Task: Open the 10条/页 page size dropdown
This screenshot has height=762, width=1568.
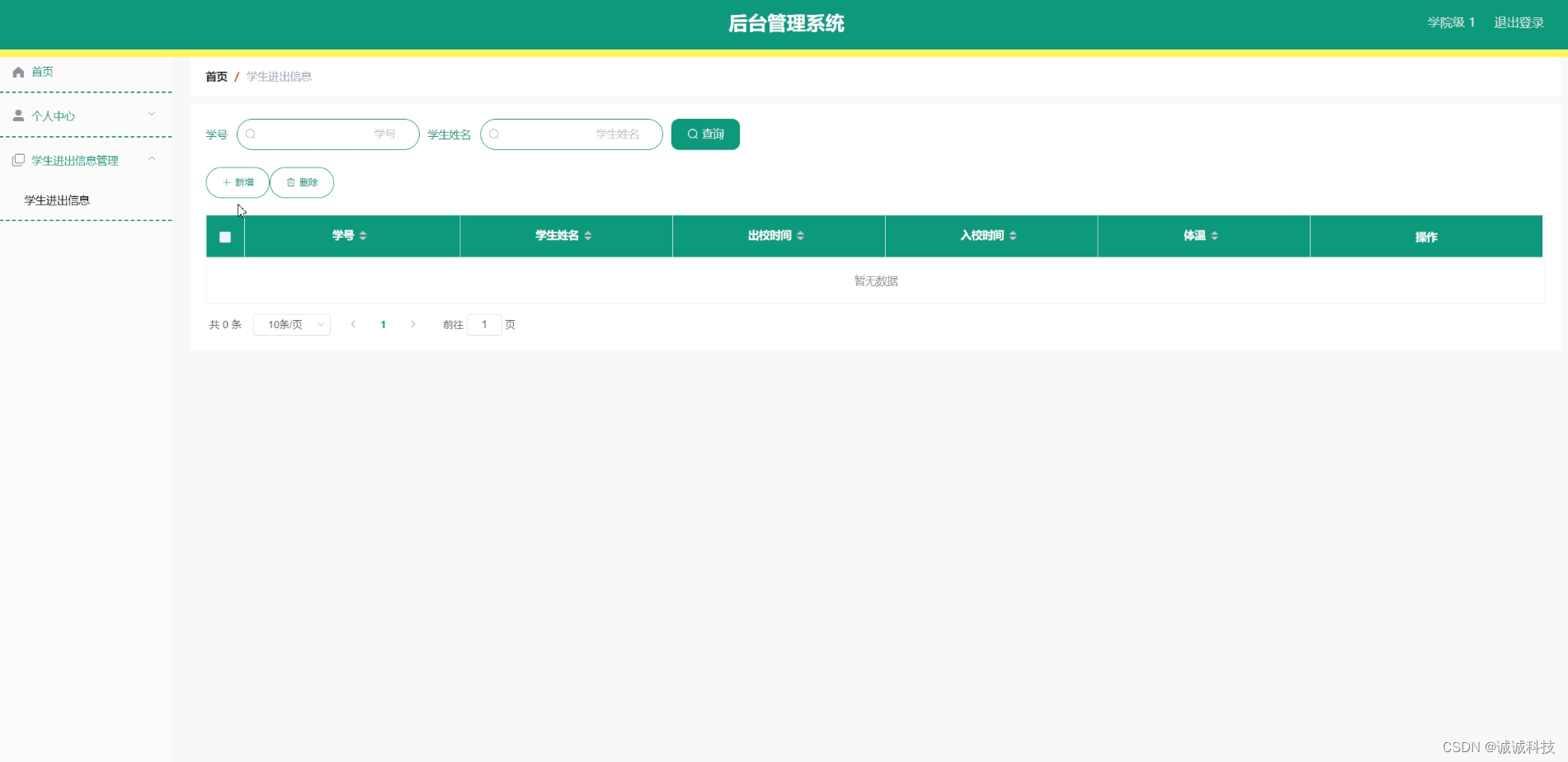Action: coord(291,324)
